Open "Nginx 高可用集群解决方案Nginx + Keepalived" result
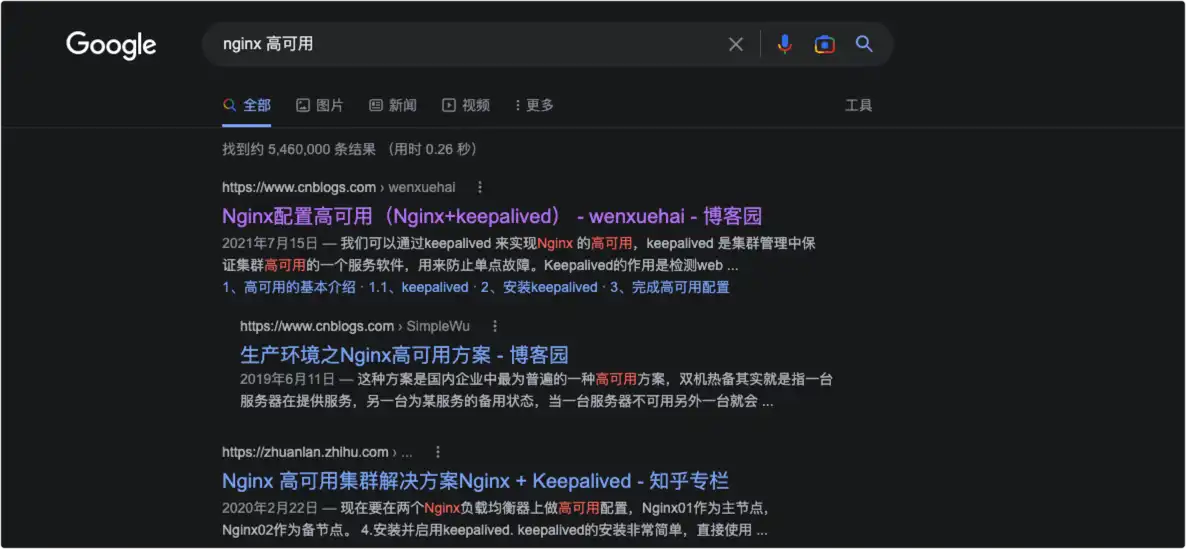Image resolution: width=1186 pixels, height=549 pixels. coord(475,481)
